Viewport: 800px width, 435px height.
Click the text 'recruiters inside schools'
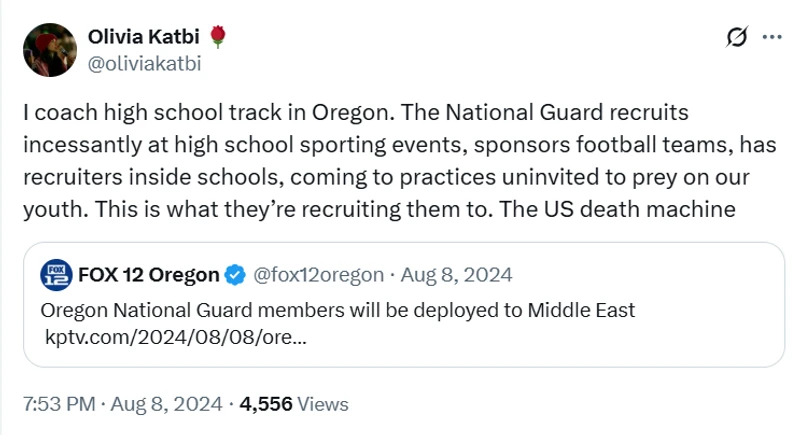[x=124, y=177]
